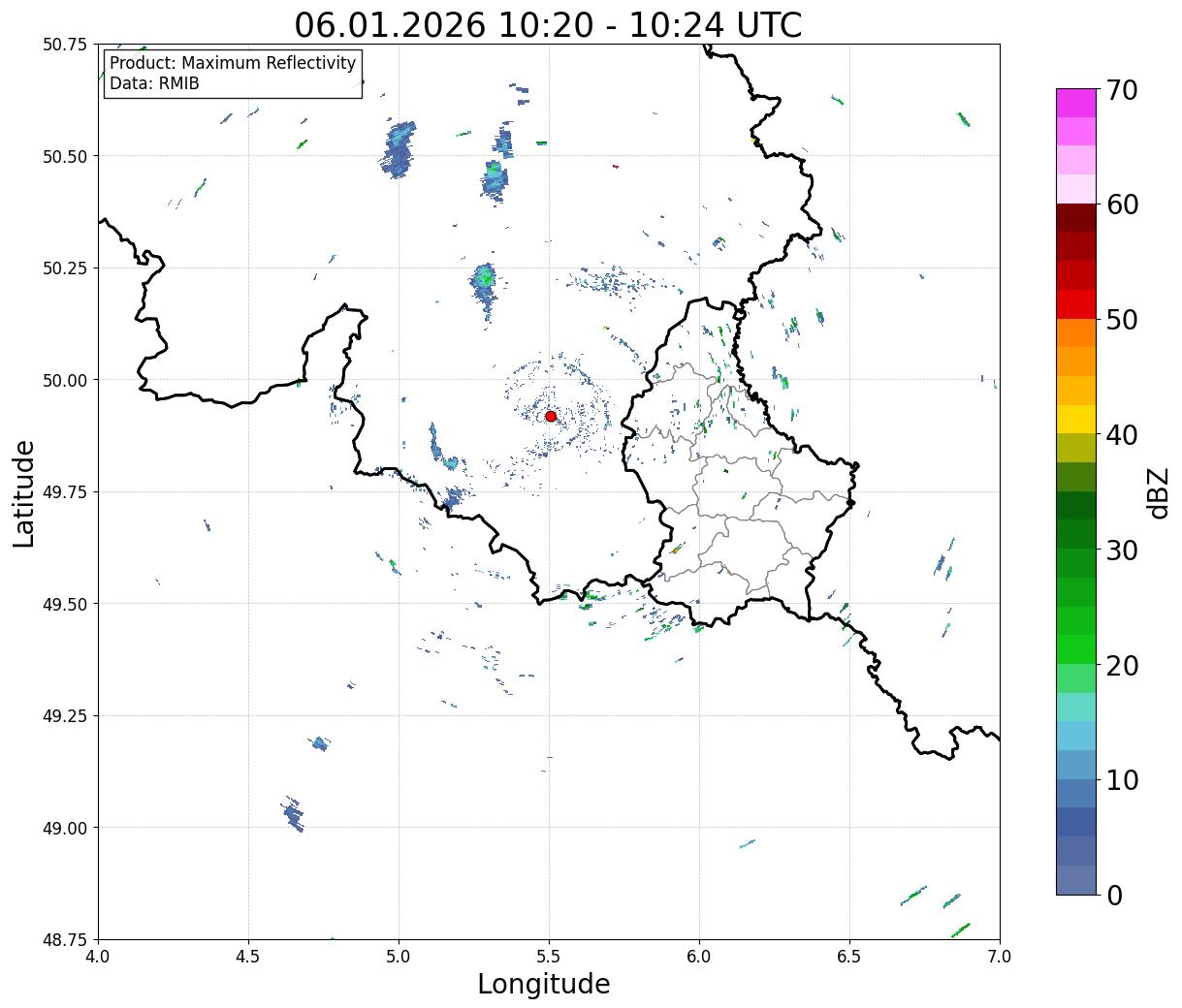Screen dimensions: 1182x1008
Task: Click the longitude tick label 5.5
Action: (549, 957)
